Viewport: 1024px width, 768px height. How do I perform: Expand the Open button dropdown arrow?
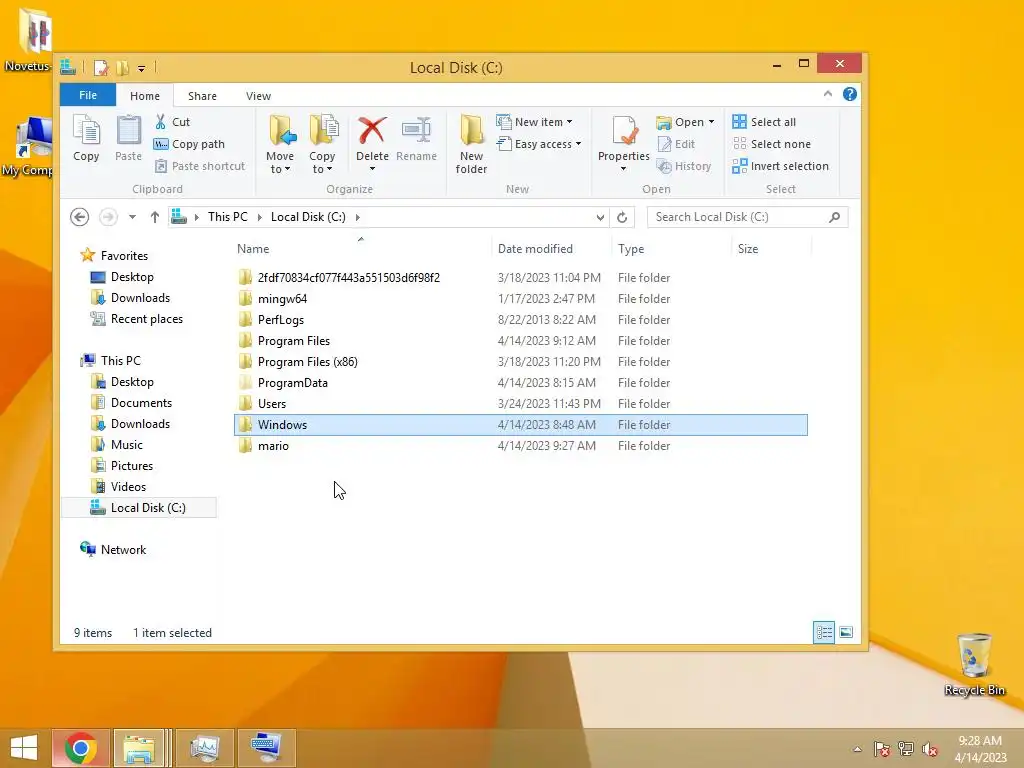tap(711, 121)
